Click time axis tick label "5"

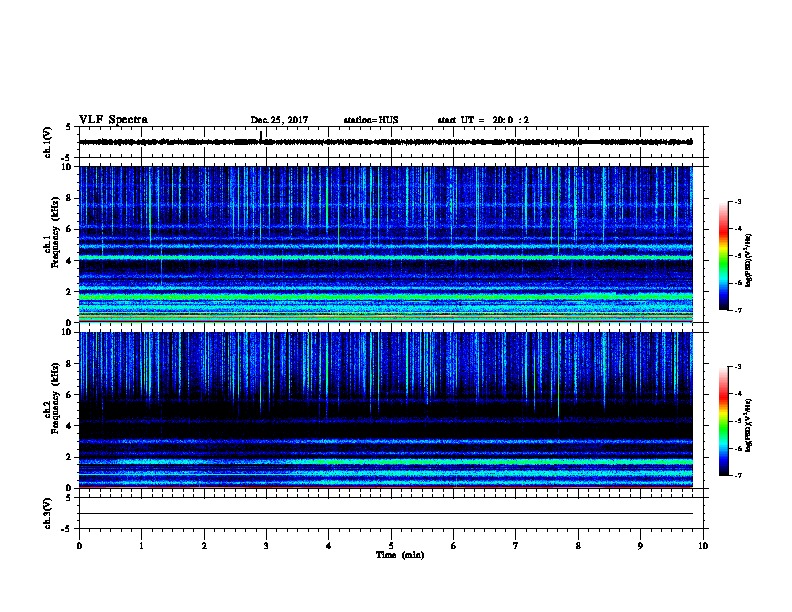click(391, 546)
